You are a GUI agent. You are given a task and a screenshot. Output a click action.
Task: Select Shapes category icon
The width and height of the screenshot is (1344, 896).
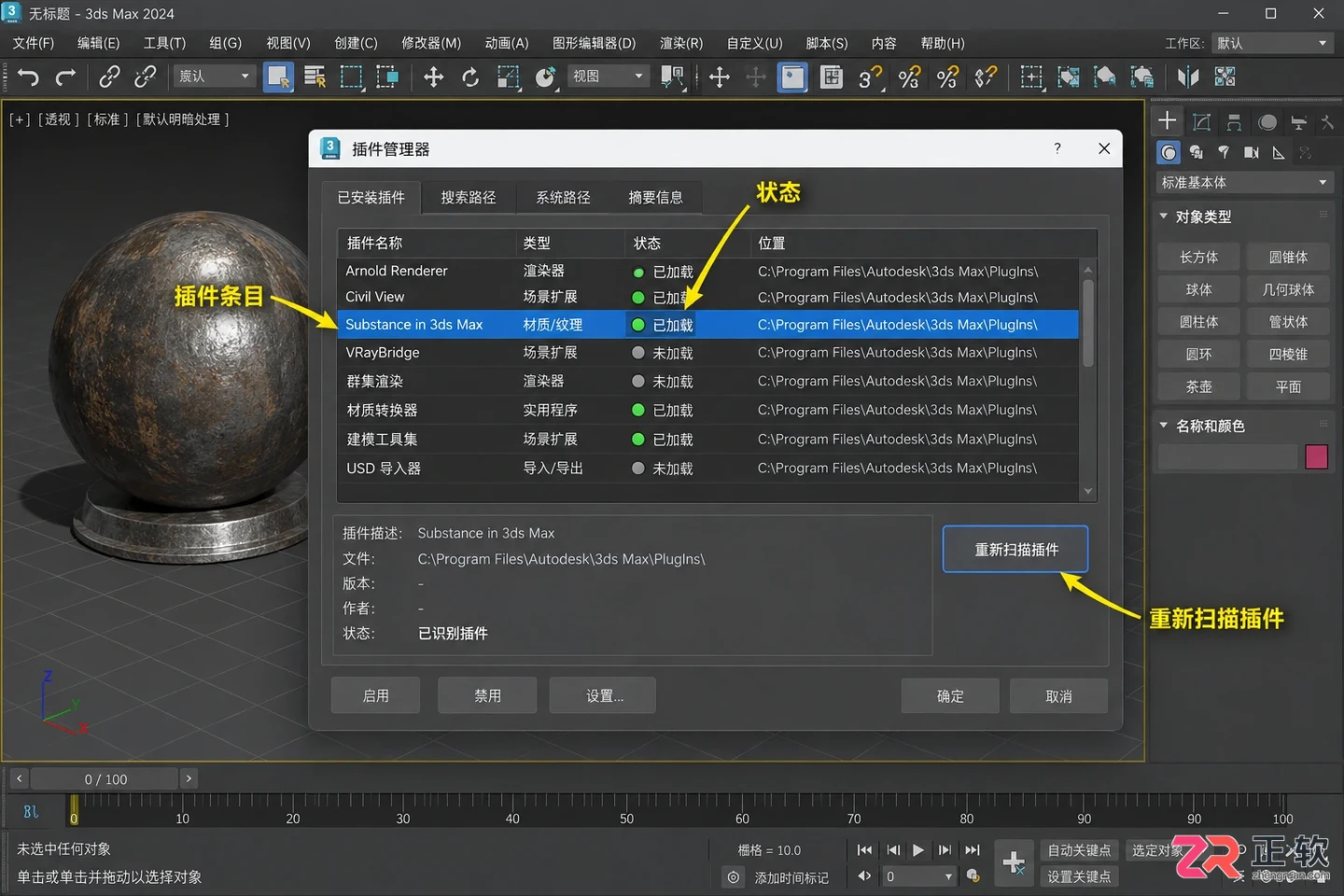[1197, 152]
